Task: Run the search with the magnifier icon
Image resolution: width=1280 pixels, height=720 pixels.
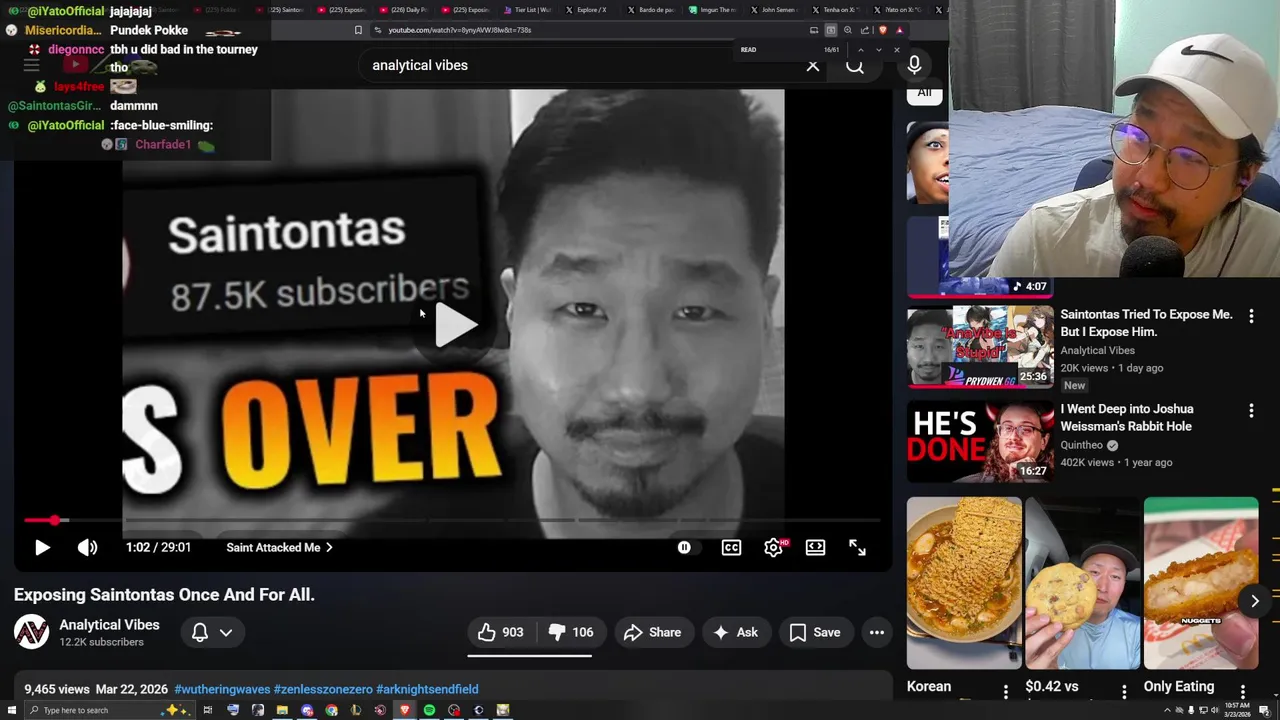Action: click(x=855, y=65)
